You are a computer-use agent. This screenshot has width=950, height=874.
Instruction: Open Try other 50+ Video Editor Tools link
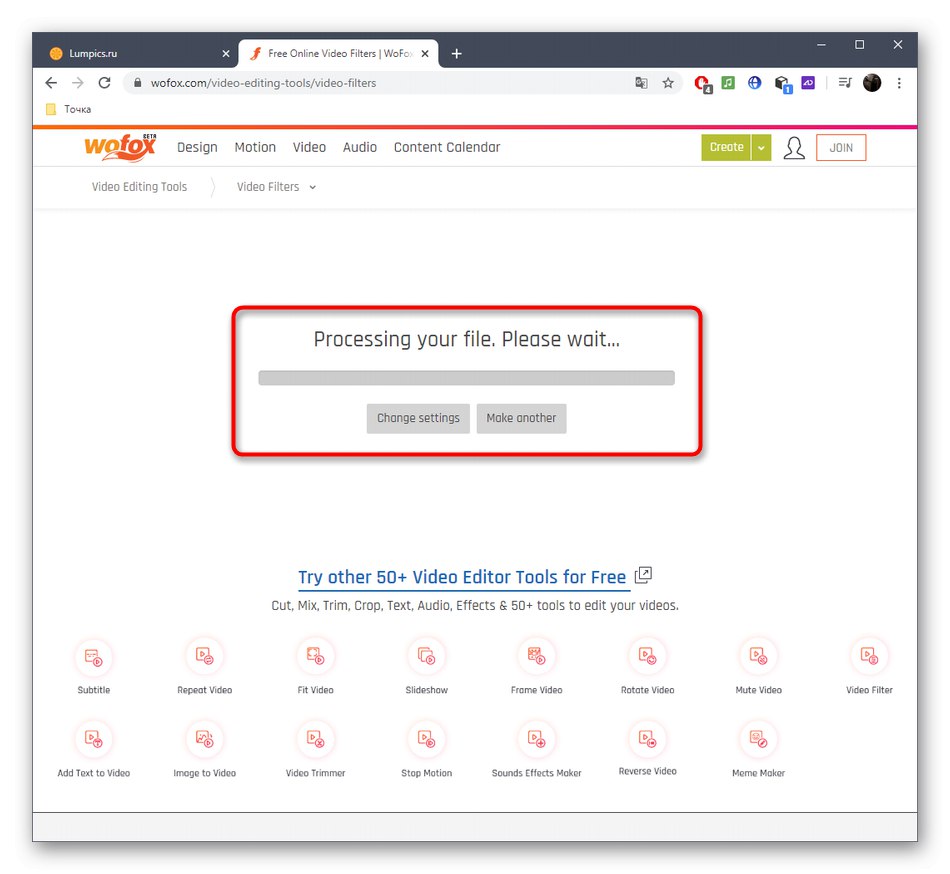pos(462,577)
